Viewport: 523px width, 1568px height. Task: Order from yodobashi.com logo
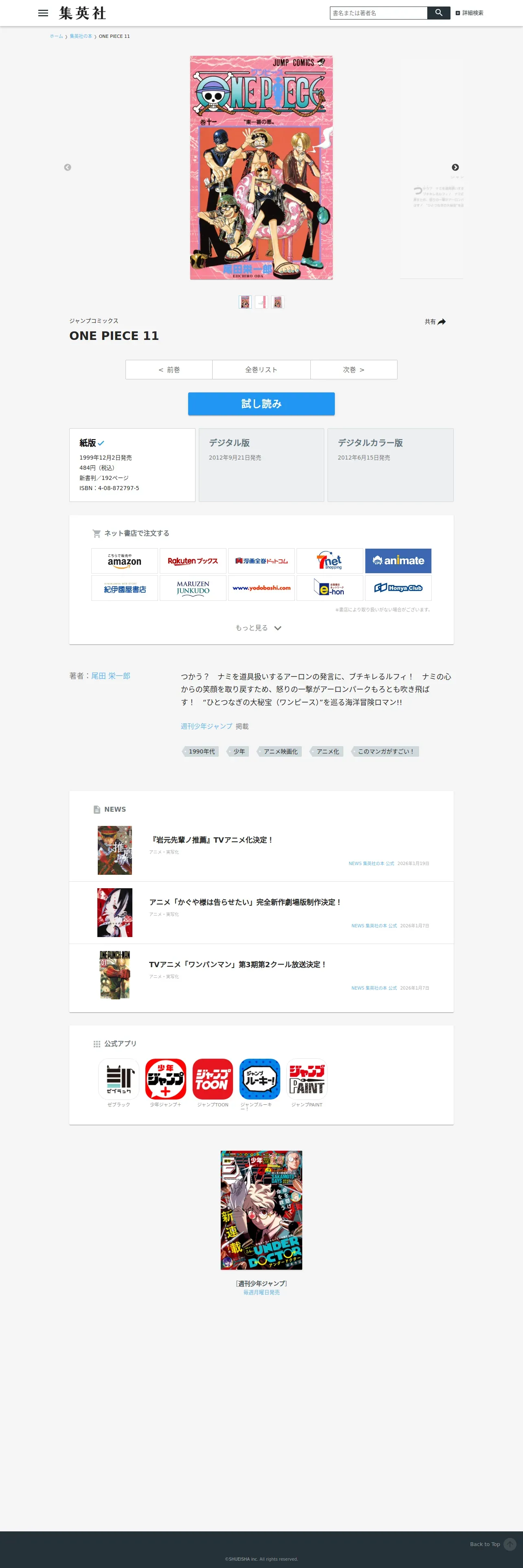tap(261, 588)
